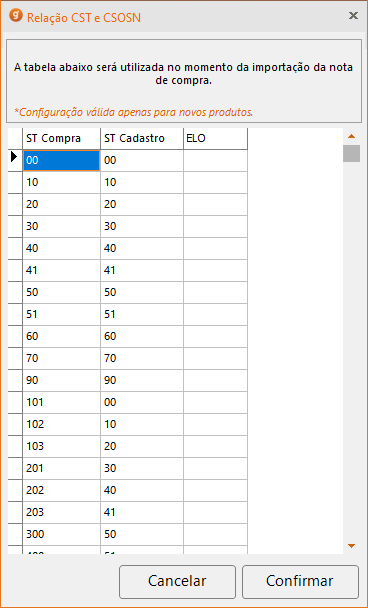The height and width of the screenshot is (608, 368).
Task: Click the ELO column header
Action: [215, 138]
